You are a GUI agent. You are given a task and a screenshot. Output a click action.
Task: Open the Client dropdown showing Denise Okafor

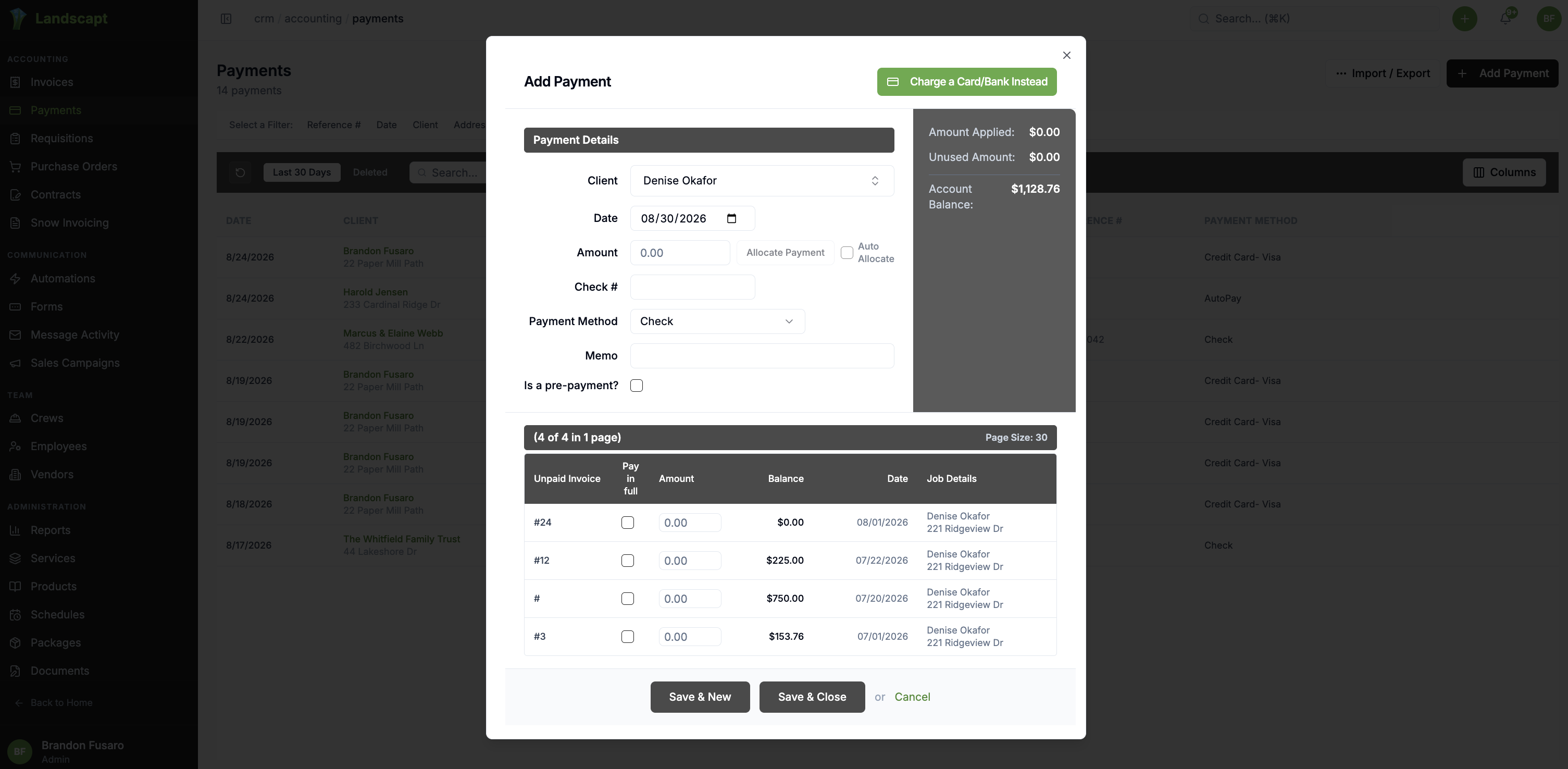click(762, 181)
